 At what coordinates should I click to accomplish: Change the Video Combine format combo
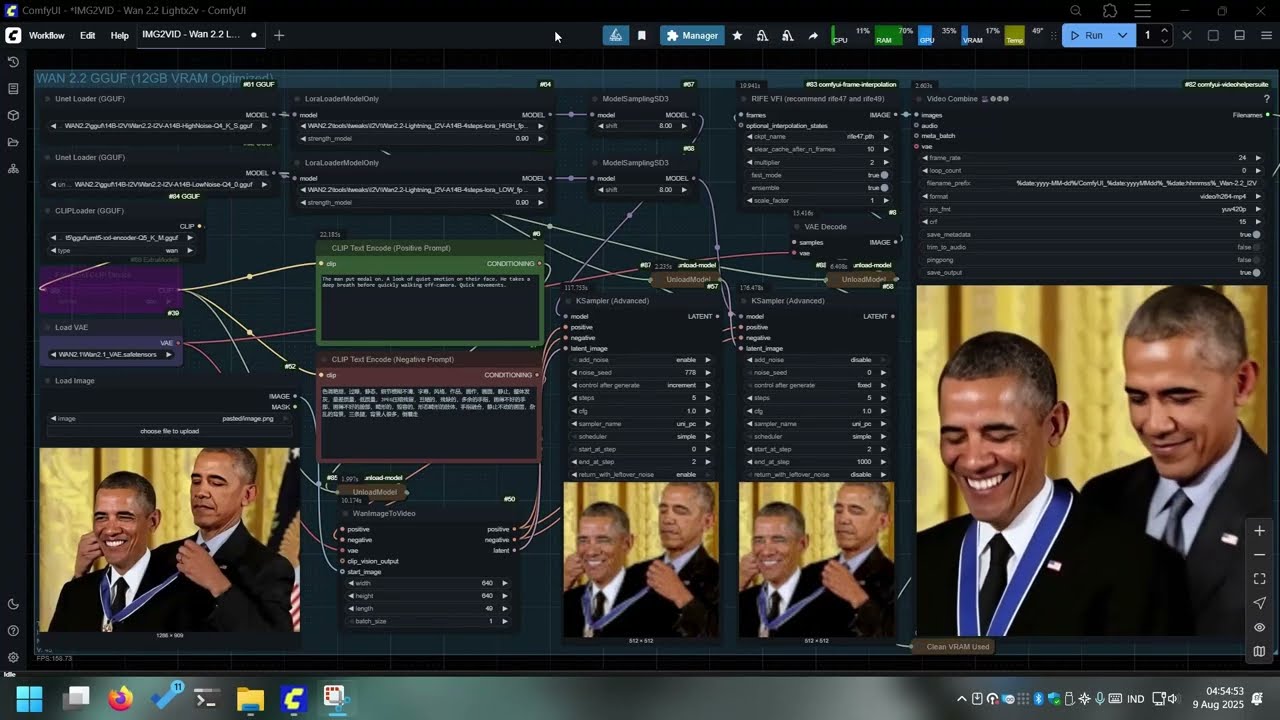1091,196
